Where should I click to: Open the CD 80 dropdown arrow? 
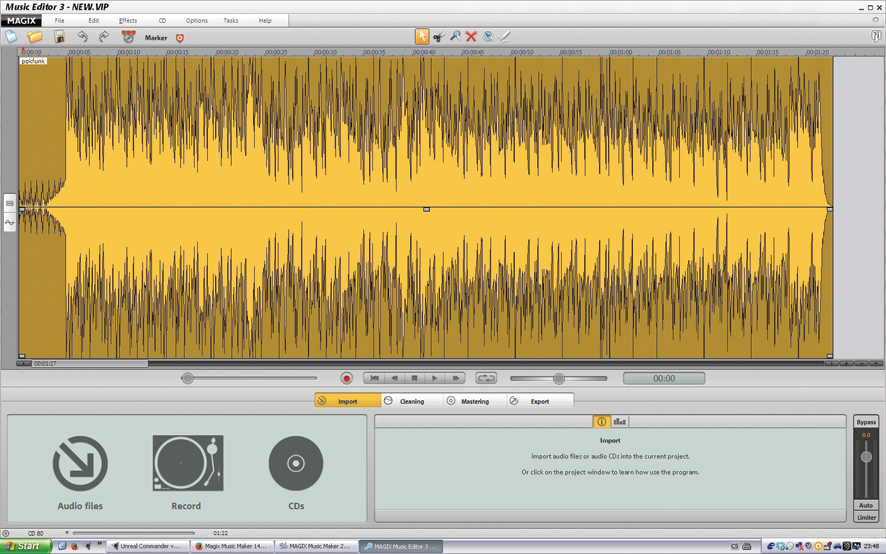tap(67, 533)
